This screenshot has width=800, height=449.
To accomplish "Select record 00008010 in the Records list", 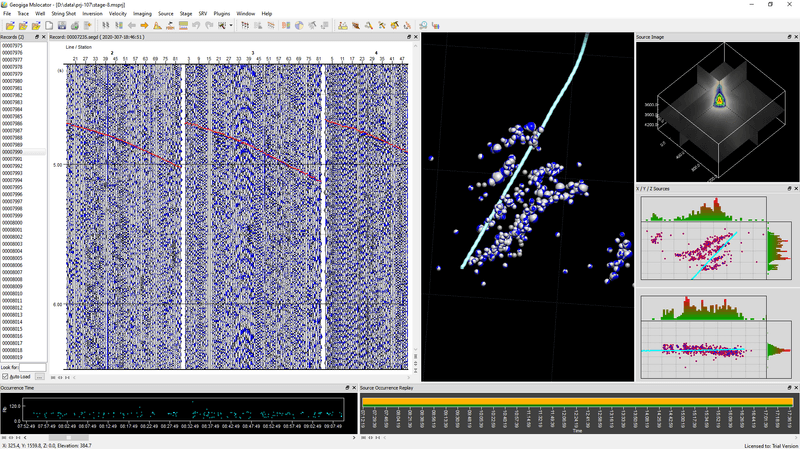I will tap(13, 293).
